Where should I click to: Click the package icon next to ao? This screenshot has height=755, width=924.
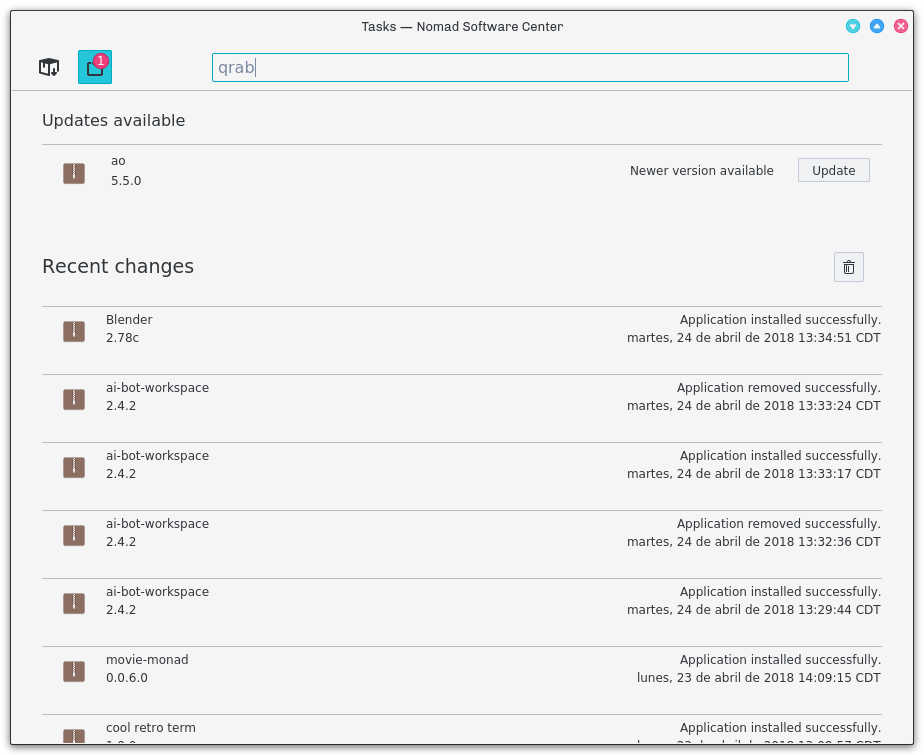pos(74,173)
